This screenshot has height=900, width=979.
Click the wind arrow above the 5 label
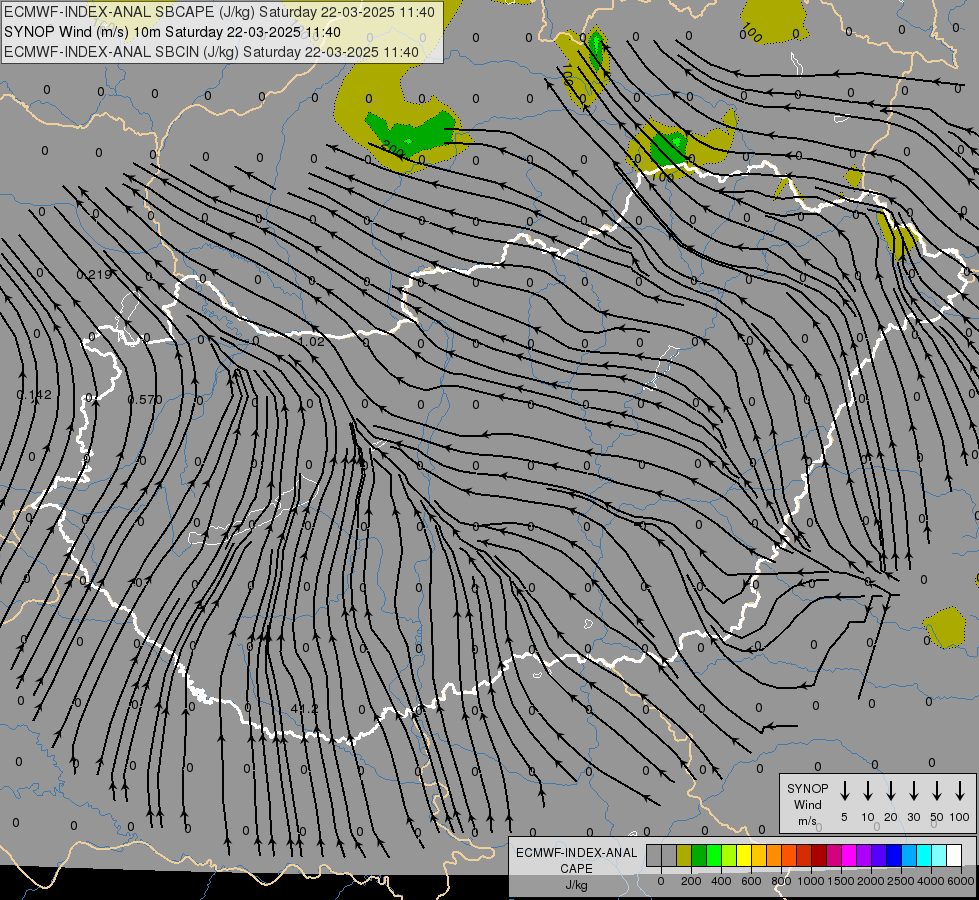844,791
